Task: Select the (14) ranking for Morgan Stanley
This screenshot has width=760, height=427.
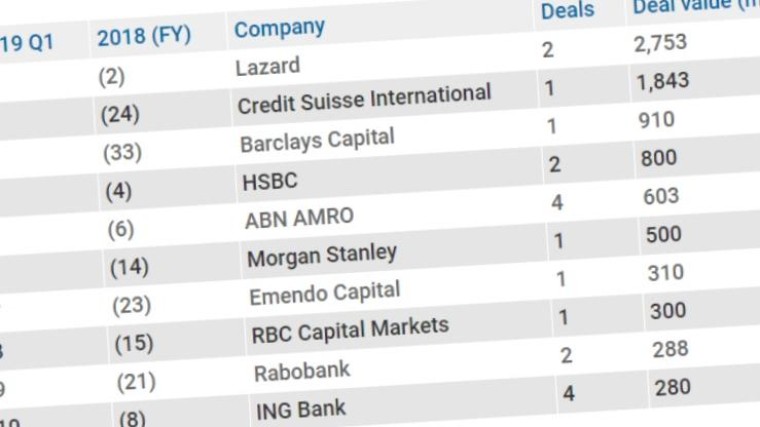Action: [x=128, y=267]
